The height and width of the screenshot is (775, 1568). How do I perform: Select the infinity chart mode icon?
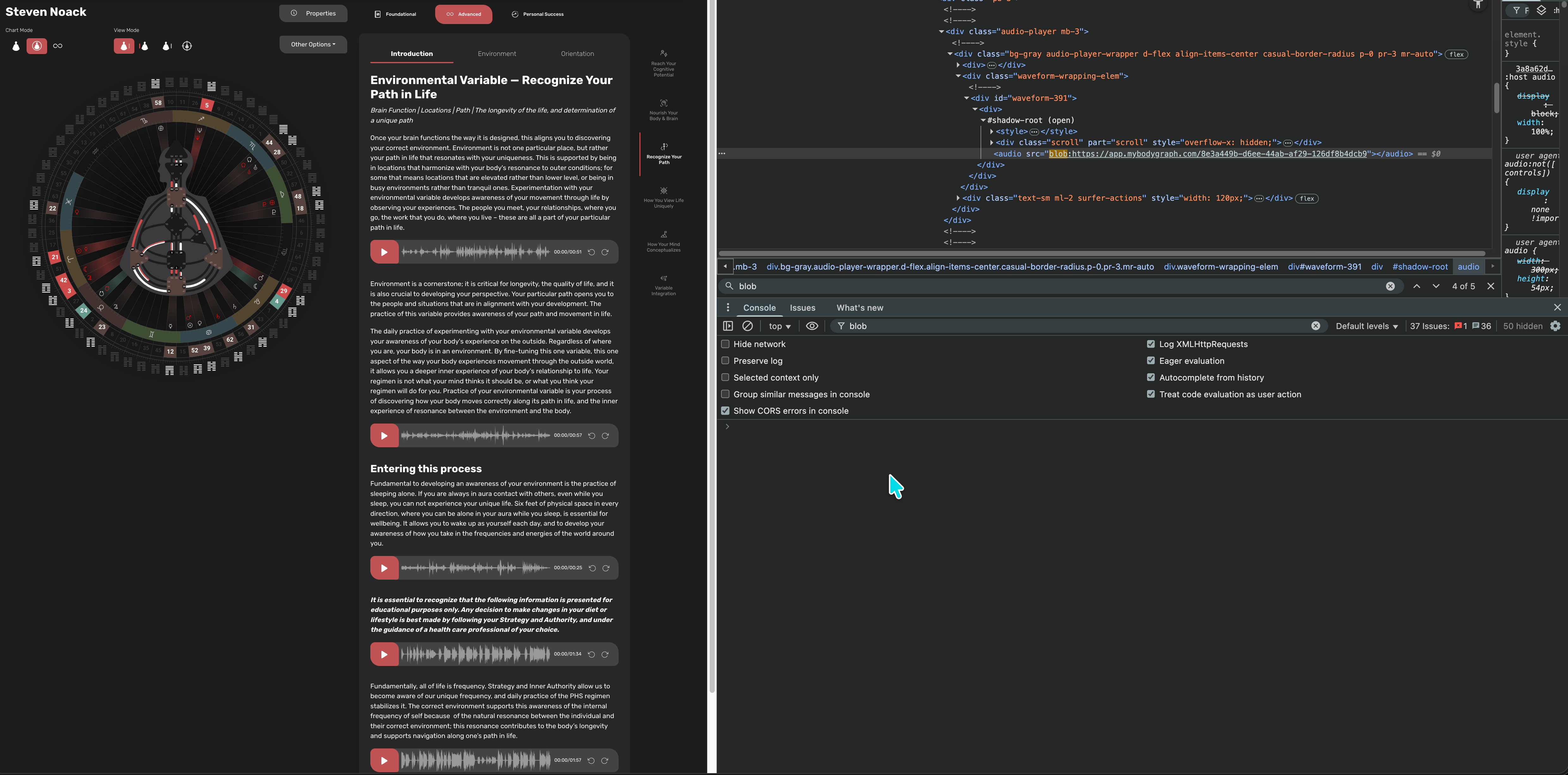58,46
